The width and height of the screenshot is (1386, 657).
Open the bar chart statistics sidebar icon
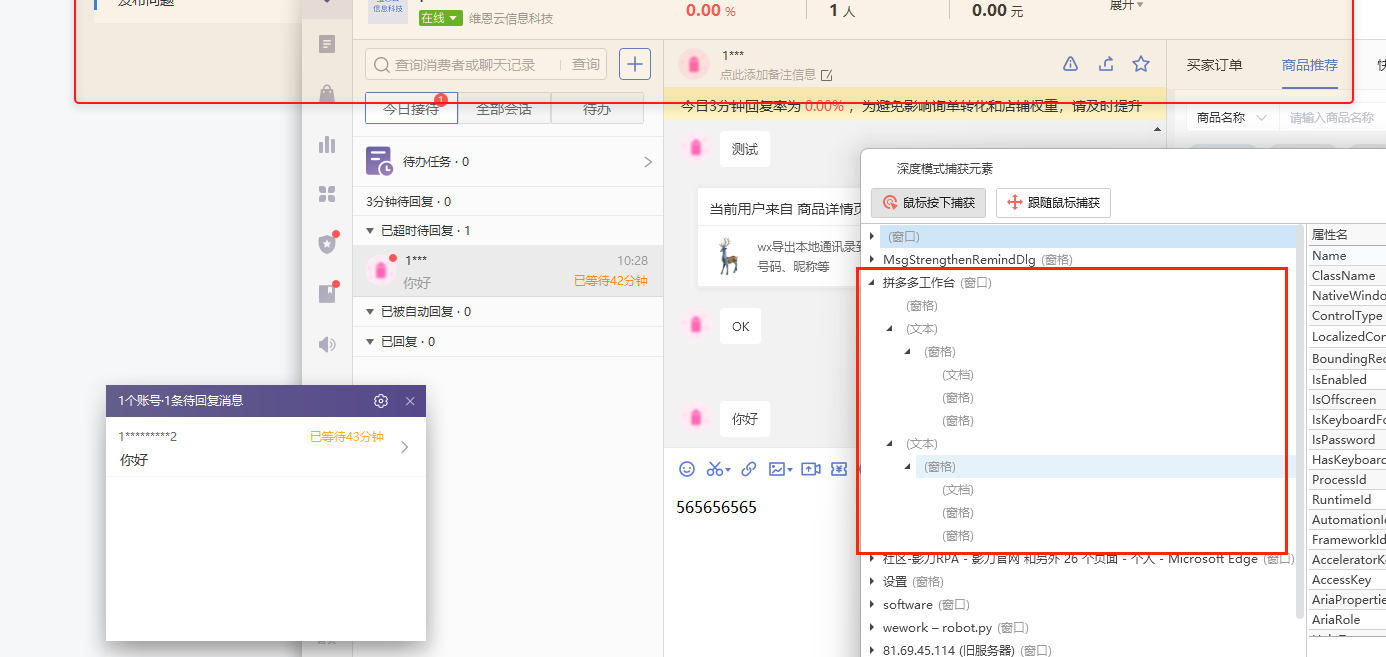(327, 145)
